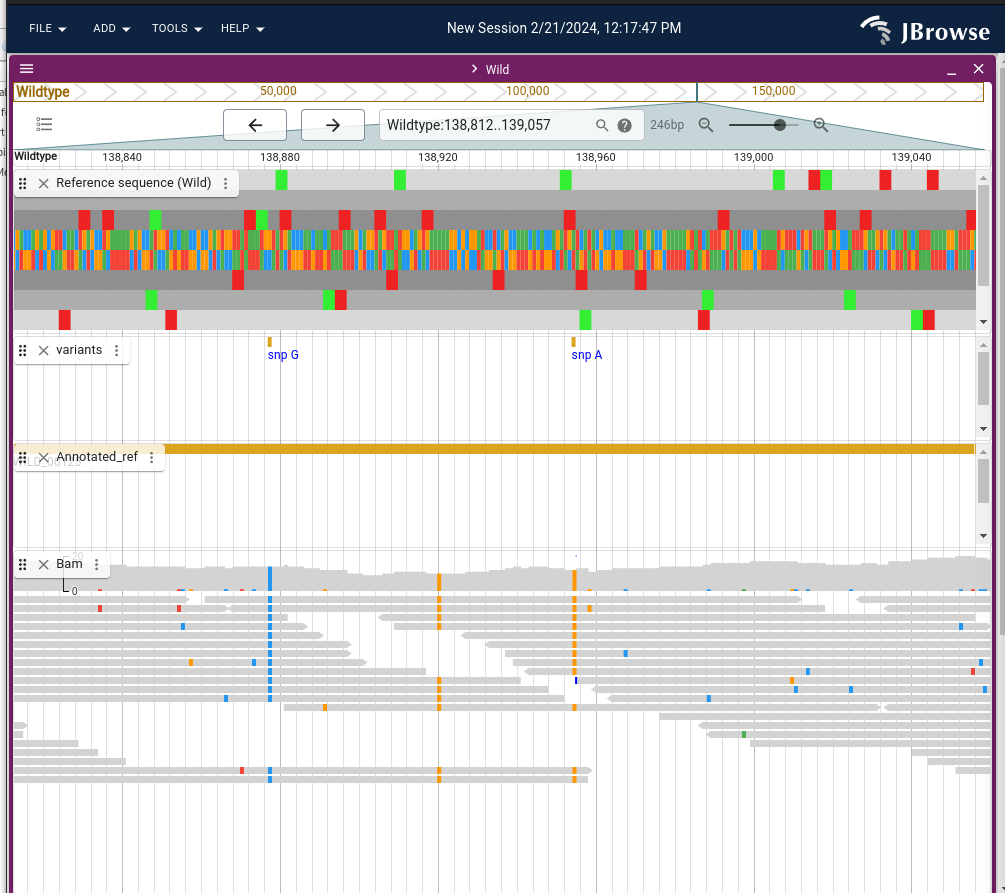
Task: Click the zoom level slider handle
Action: coord(779,125)
